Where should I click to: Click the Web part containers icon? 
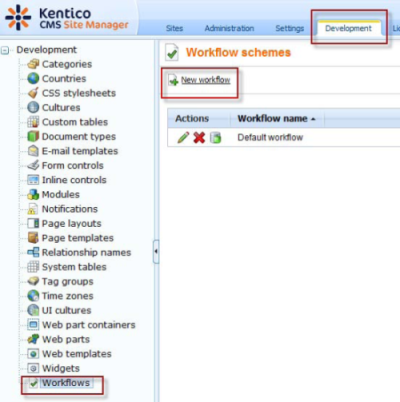tap(33, 325)
